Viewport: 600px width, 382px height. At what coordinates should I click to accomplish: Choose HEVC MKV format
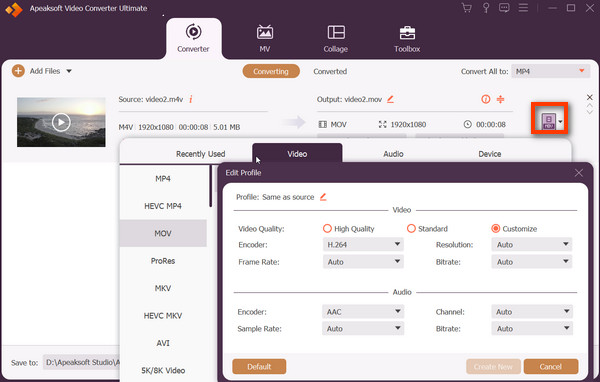coord(163,315)
